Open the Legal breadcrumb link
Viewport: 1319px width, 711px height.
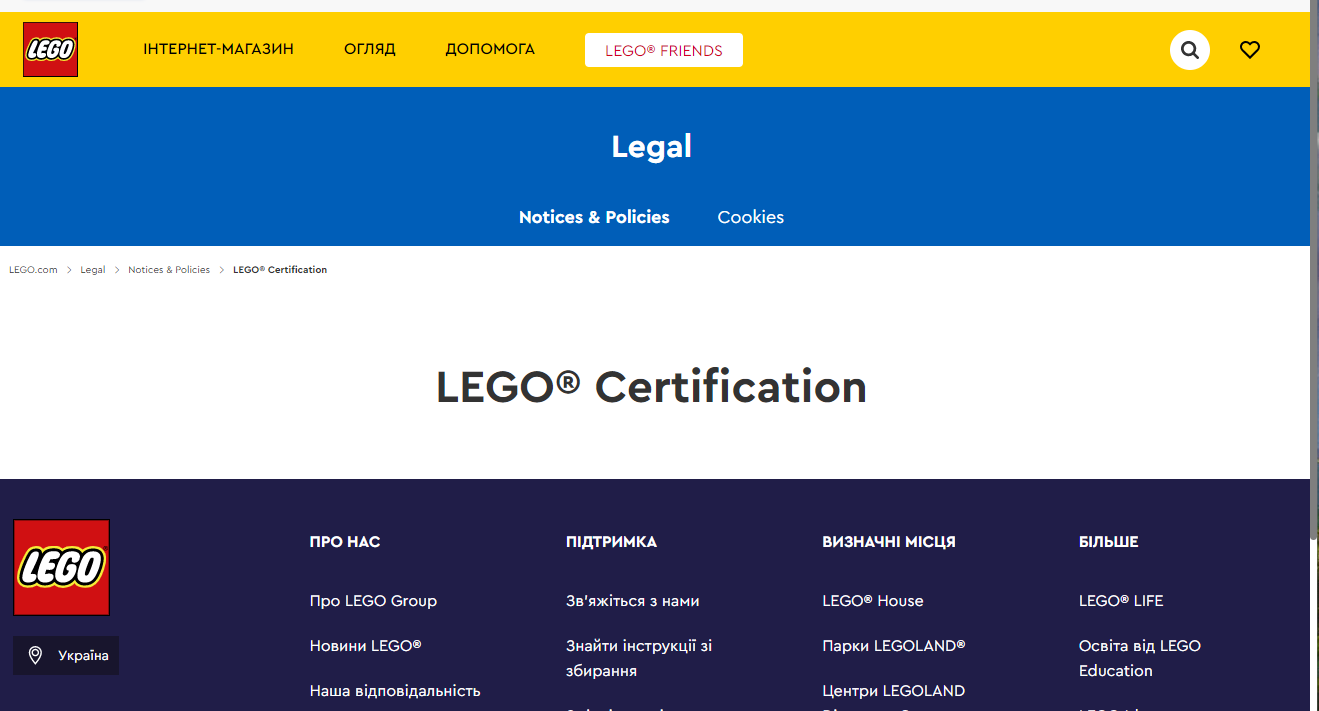click(93, 270)
